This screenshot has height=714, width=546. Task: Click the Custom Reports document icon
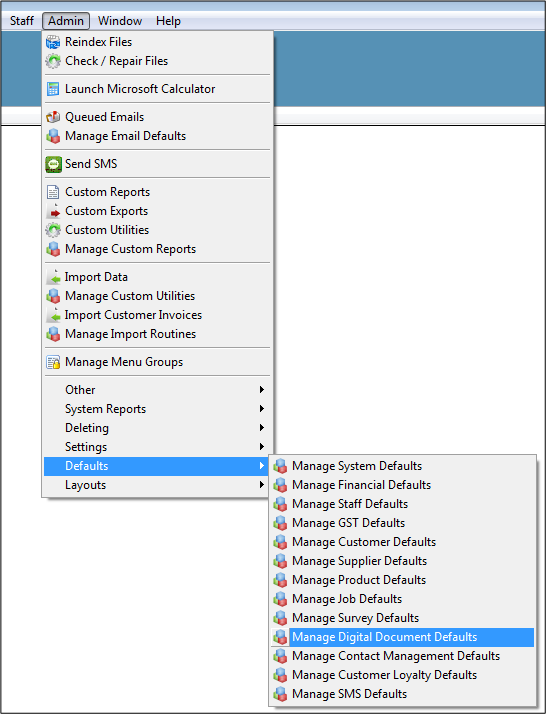point(53,192)
